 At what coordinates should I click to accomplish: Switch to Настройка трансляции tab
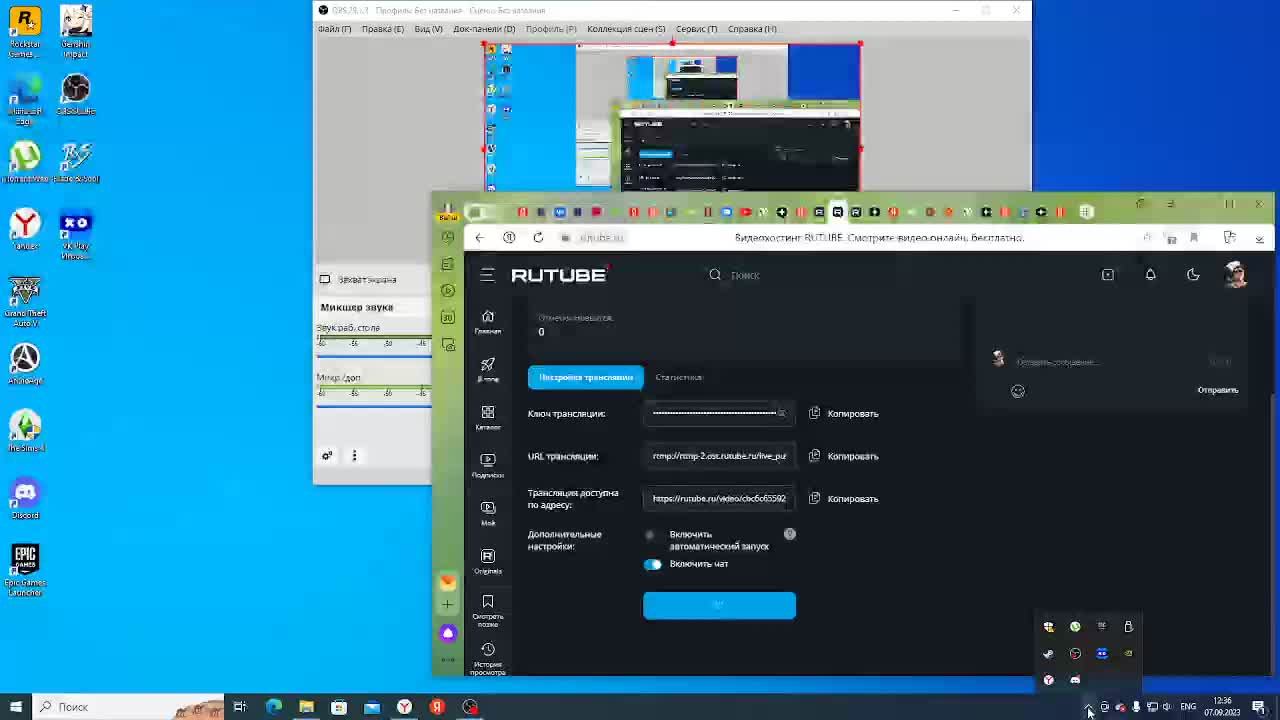586,377
